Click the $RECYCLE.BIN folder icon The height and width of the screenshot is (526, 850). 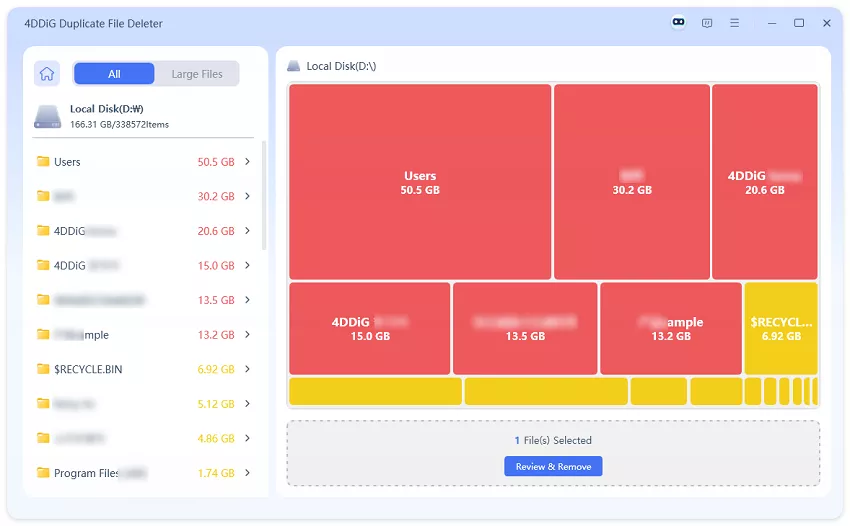coord(43,369)
